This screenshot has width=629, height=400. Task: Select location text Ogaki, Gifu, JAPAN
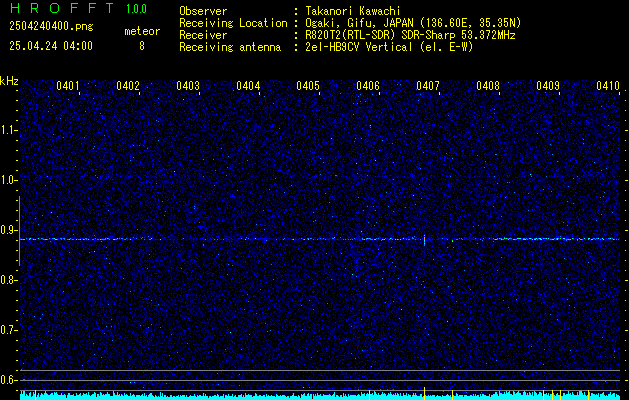(359, 23)
